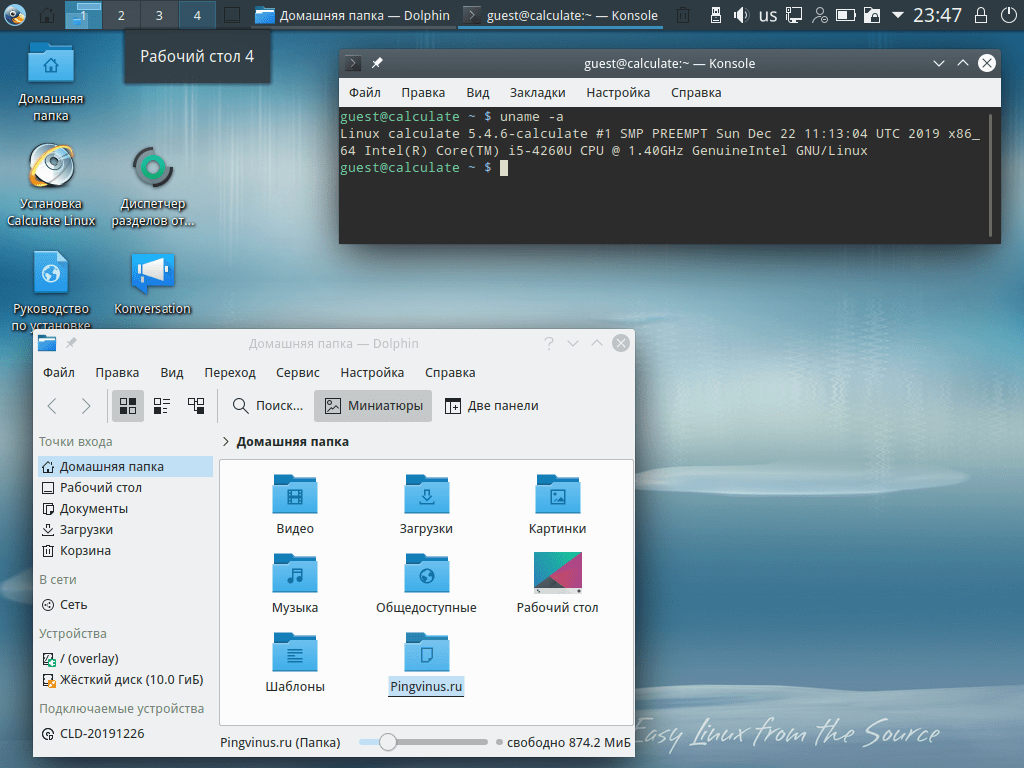
Task: Toggle the Две панели split view
Action: (491, 406)
